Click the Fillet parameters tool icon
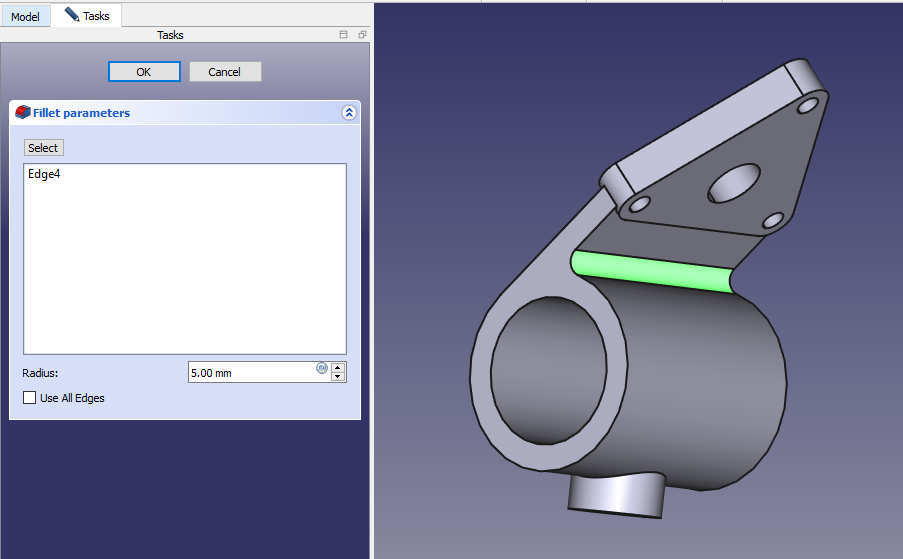 coord(23,113)
